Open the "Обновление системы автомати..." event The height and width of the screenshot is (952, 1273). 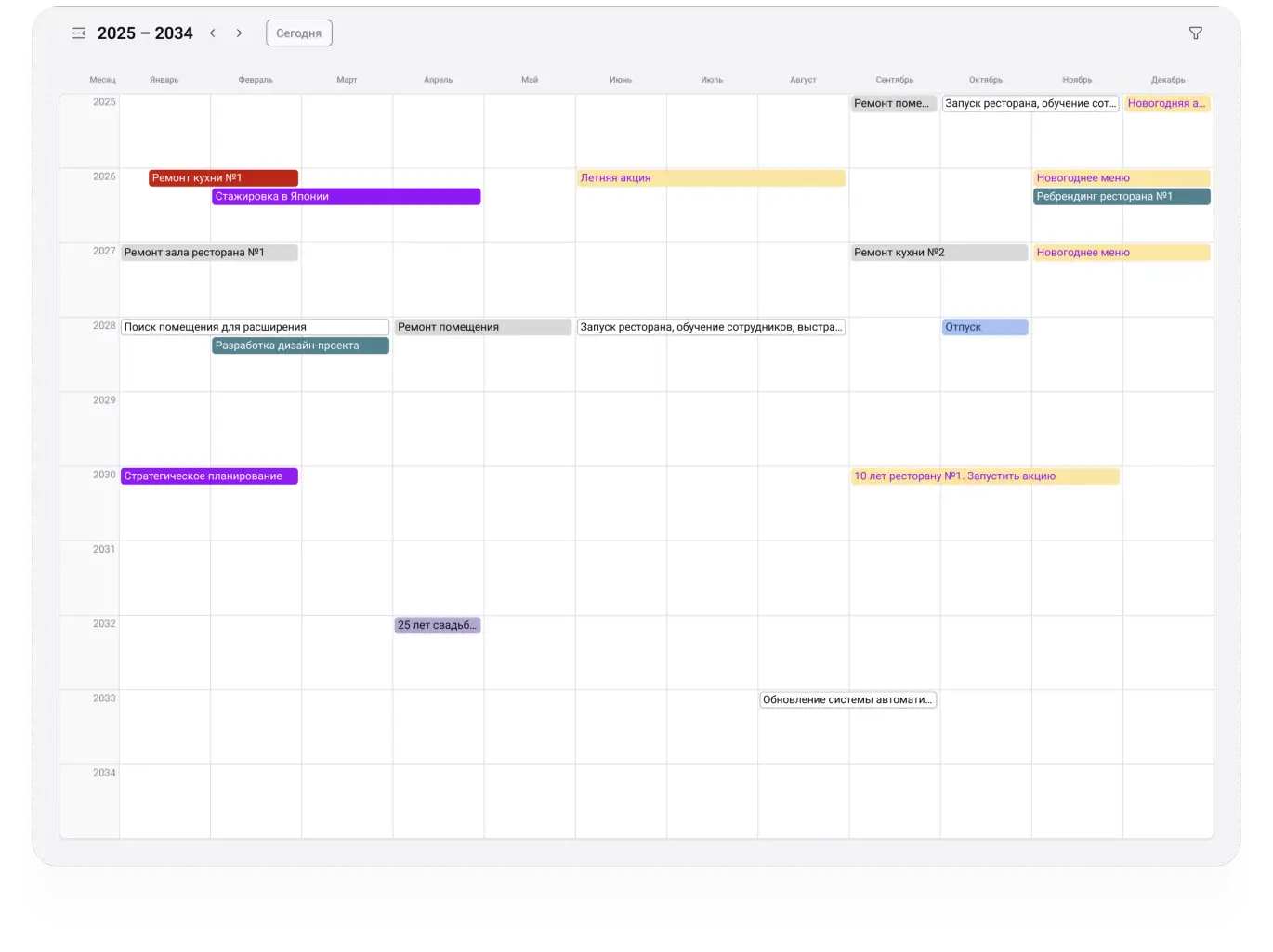846,699
